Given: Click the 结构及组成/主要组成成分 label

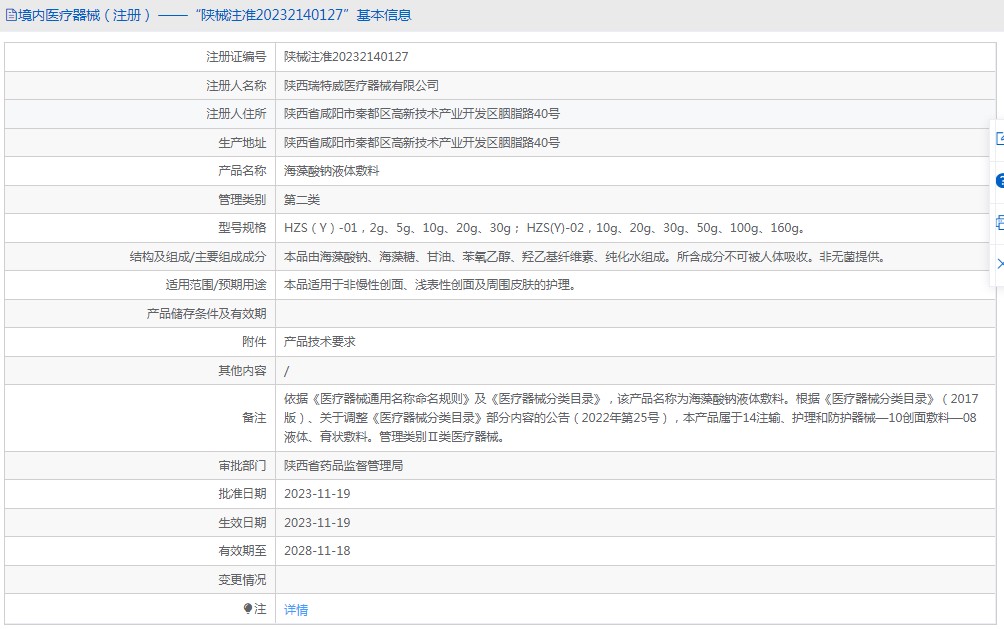Looking at the screenshot, I should pos(198,257).
